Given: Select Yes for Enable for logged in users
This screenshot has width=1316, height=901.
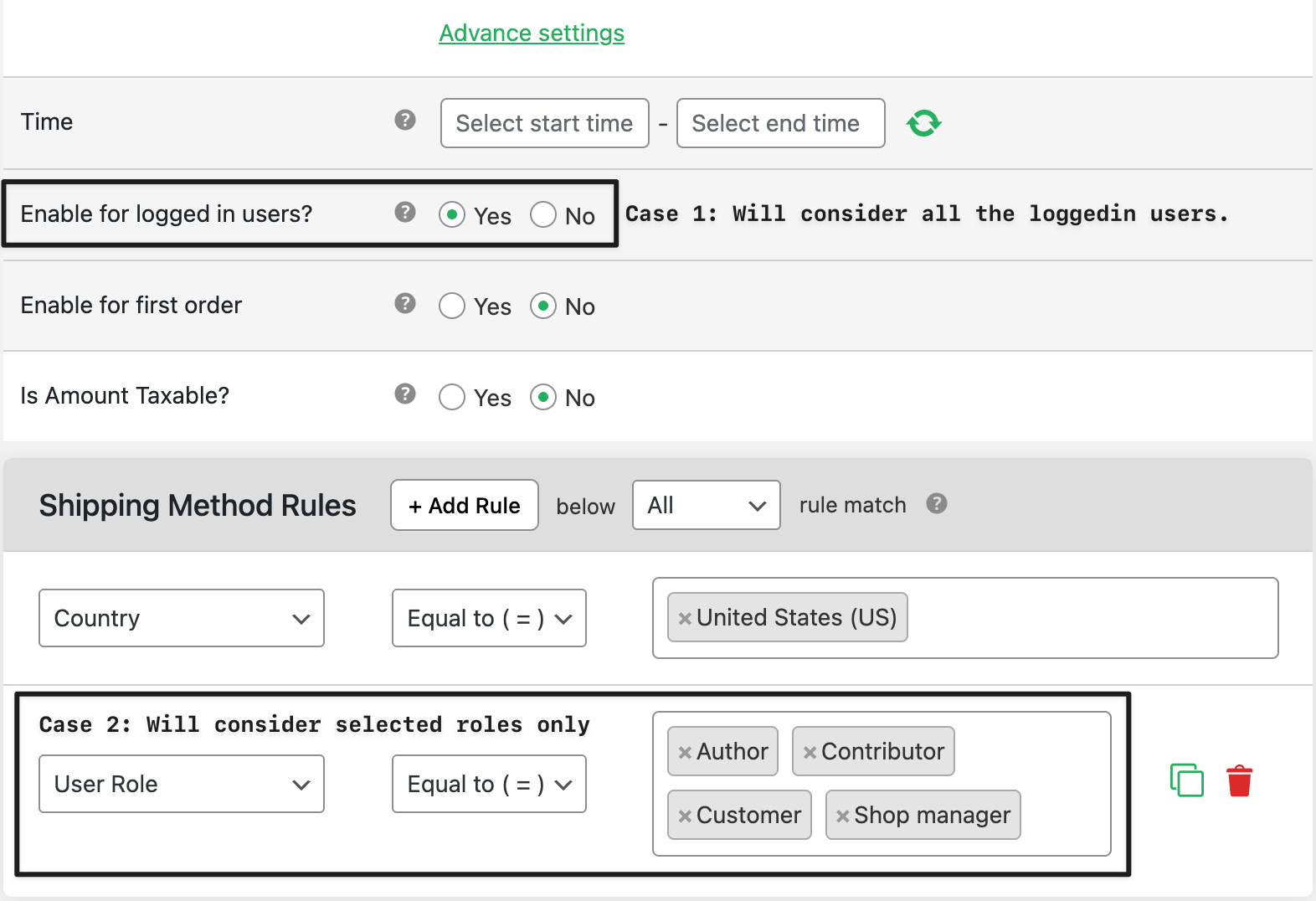Looking at the screenshot, I should pos(452,215).
